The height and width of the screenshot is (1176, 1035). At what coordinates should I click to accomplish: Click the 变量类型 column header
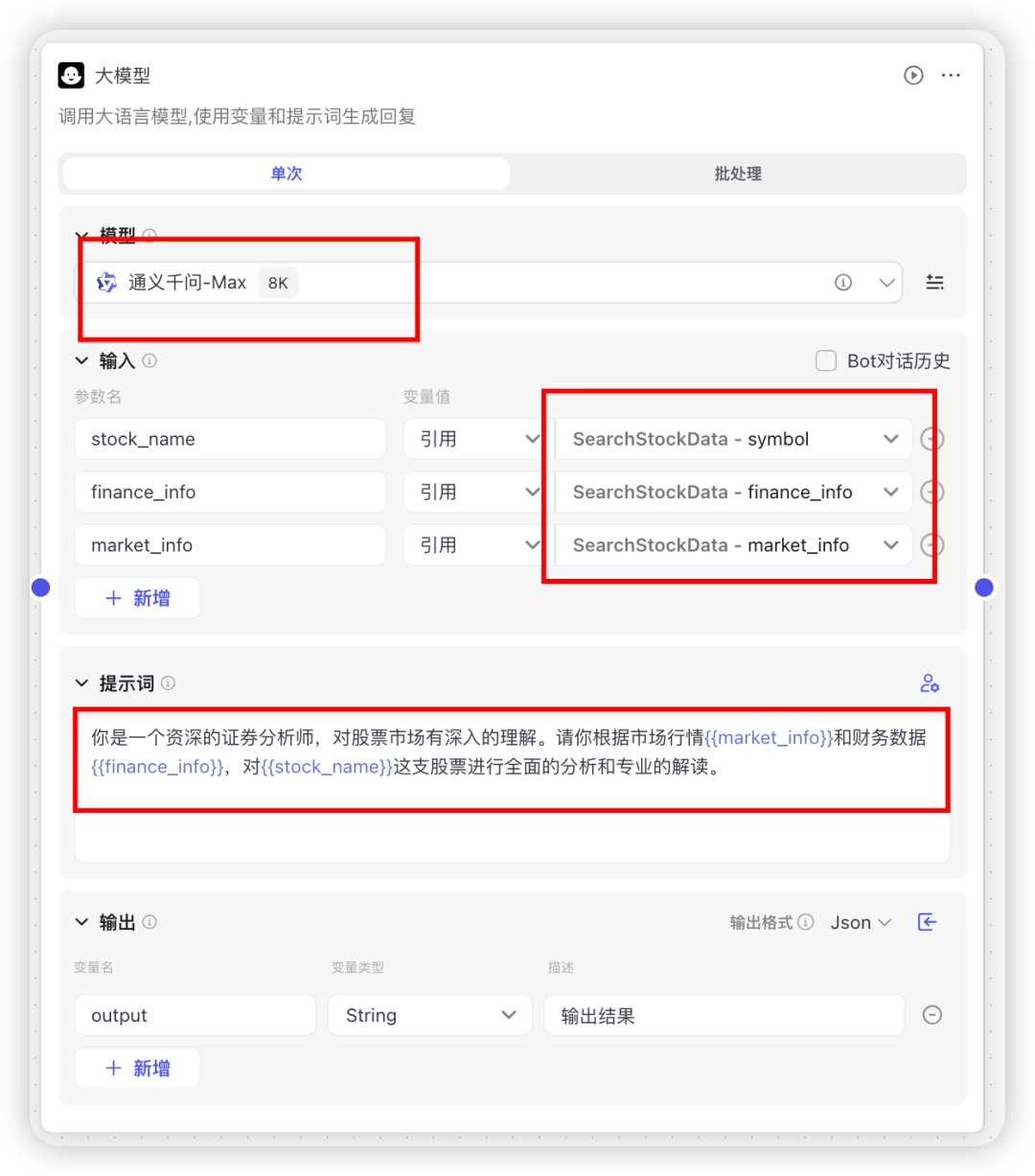(357, 967)
